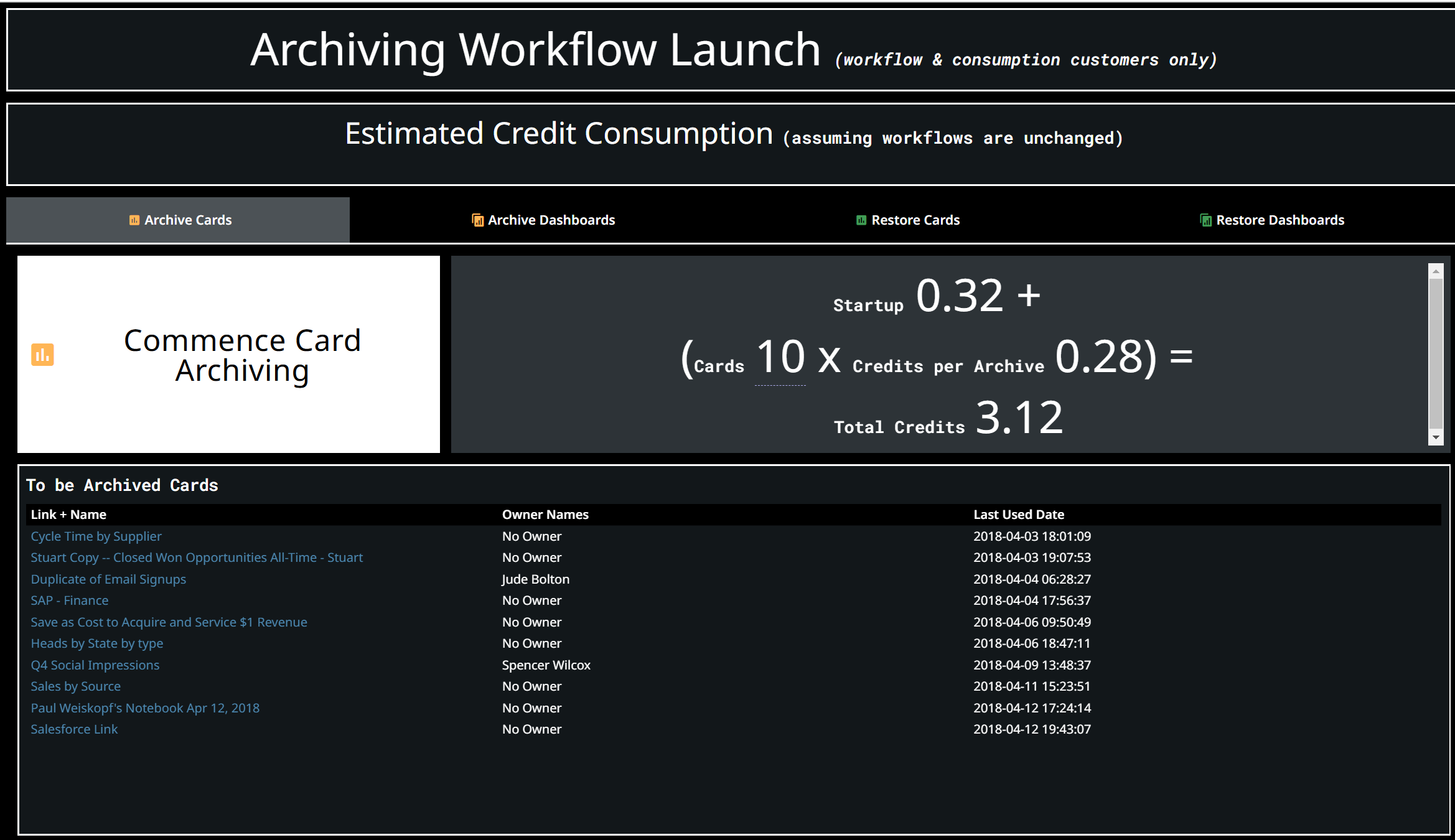
Task: Open Save as Cost to Acquire link
Action: point(169,622)
